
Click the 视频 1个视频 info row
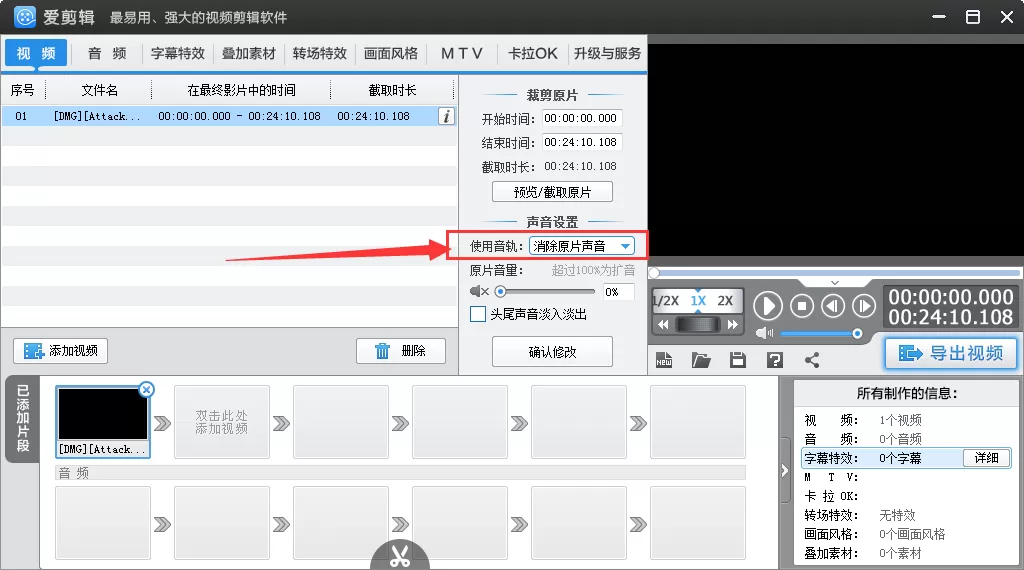pyautogui.click(x=904, y=420)
